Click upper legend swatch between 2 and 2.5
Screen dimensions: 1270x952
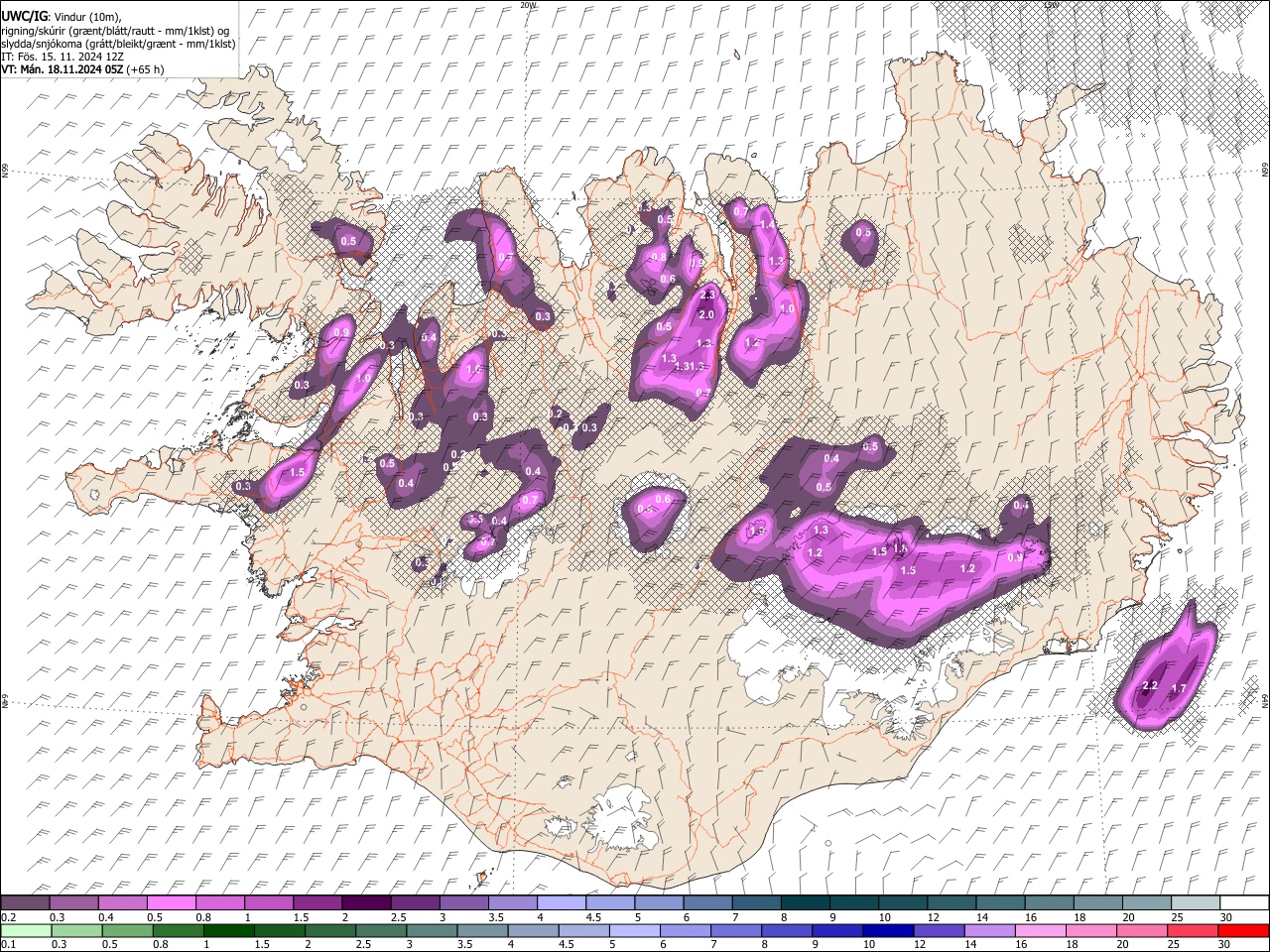[x=366, y=903]
